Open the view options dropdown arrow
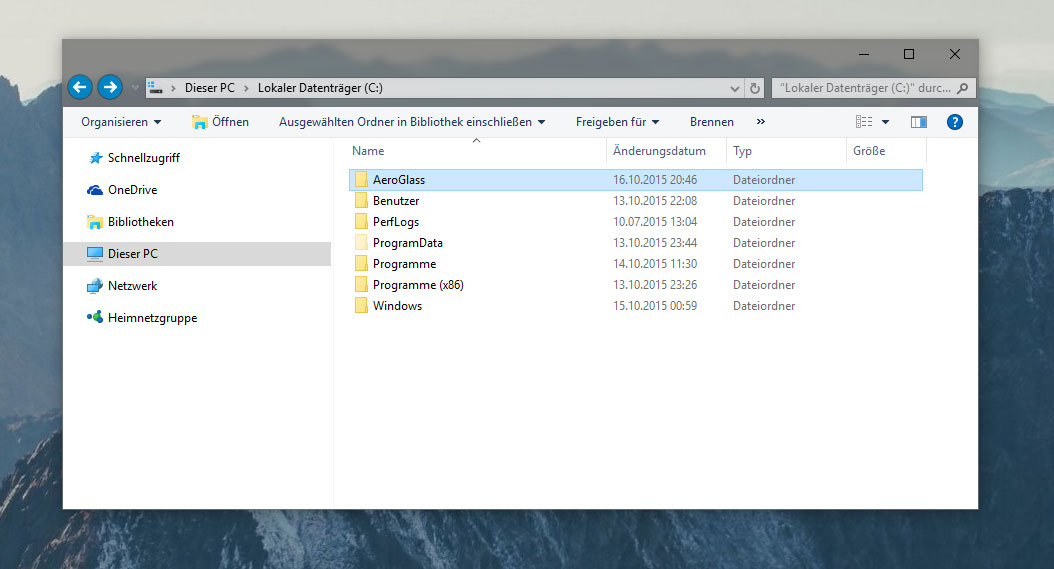The image size is (1054, 569). click(885, 122)
